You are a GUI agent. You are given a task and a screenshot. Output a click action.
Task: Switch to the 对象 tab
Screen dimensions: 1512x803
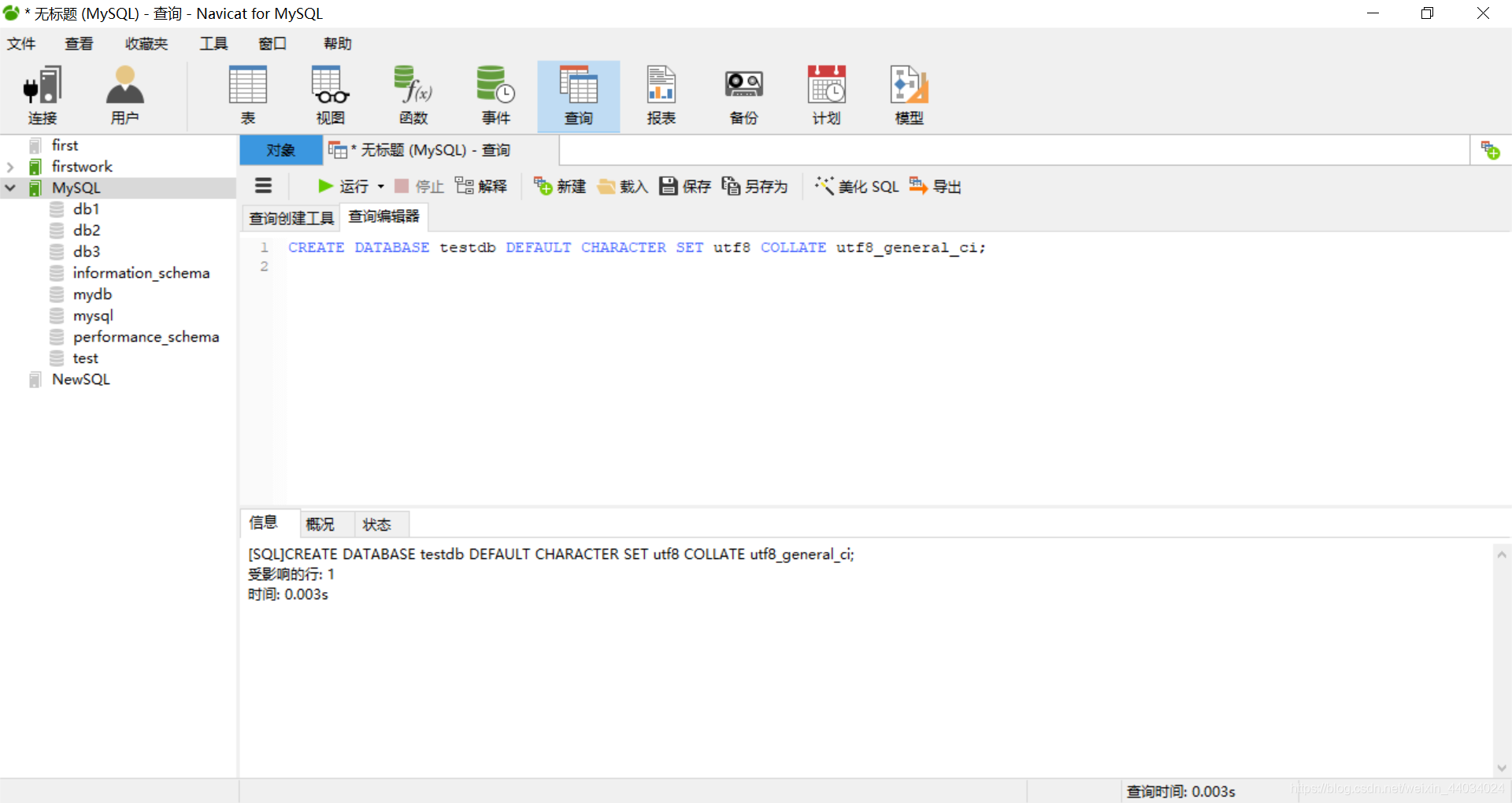[x=280, y=150]
